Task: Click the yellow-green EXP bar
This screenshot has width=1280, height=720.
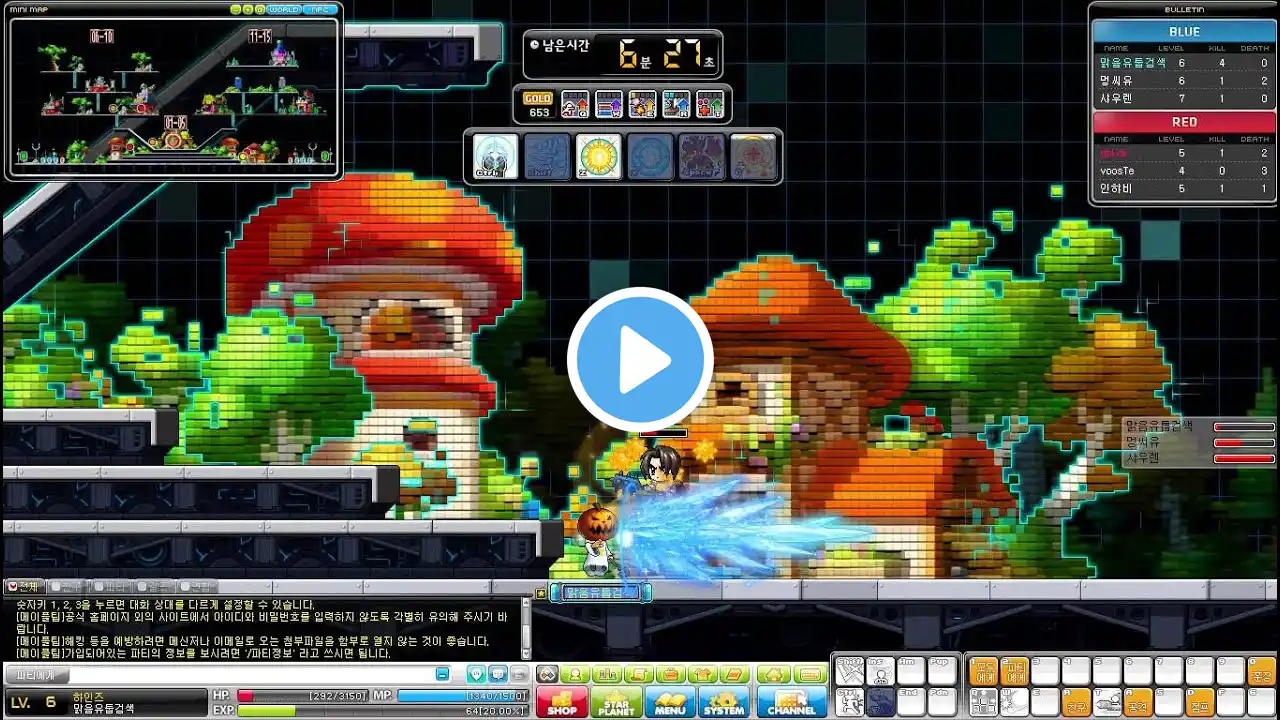Action: (x=382, y=711)
